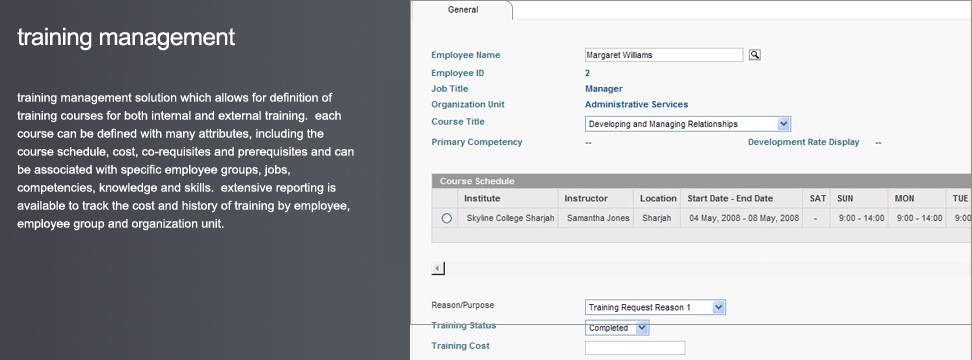Click the MON column header
Viewport: 972px width, 360px height.
(x=904, y=198)
